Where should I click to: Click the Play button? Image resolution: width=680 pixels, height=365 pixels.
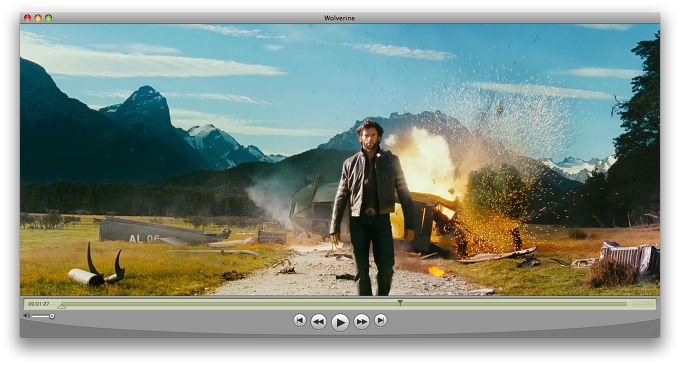340,322
